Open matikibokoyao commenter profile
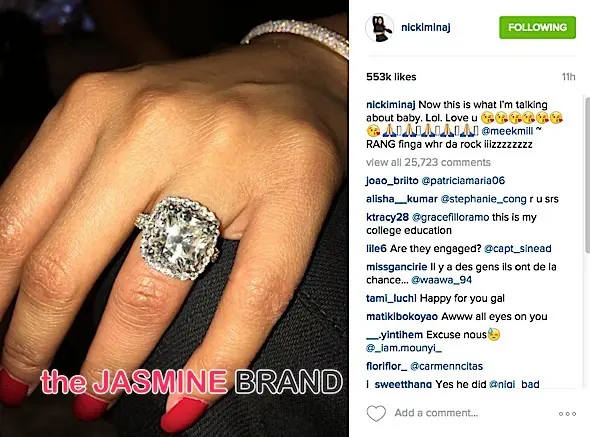590x437 pixels. (402, 317)
